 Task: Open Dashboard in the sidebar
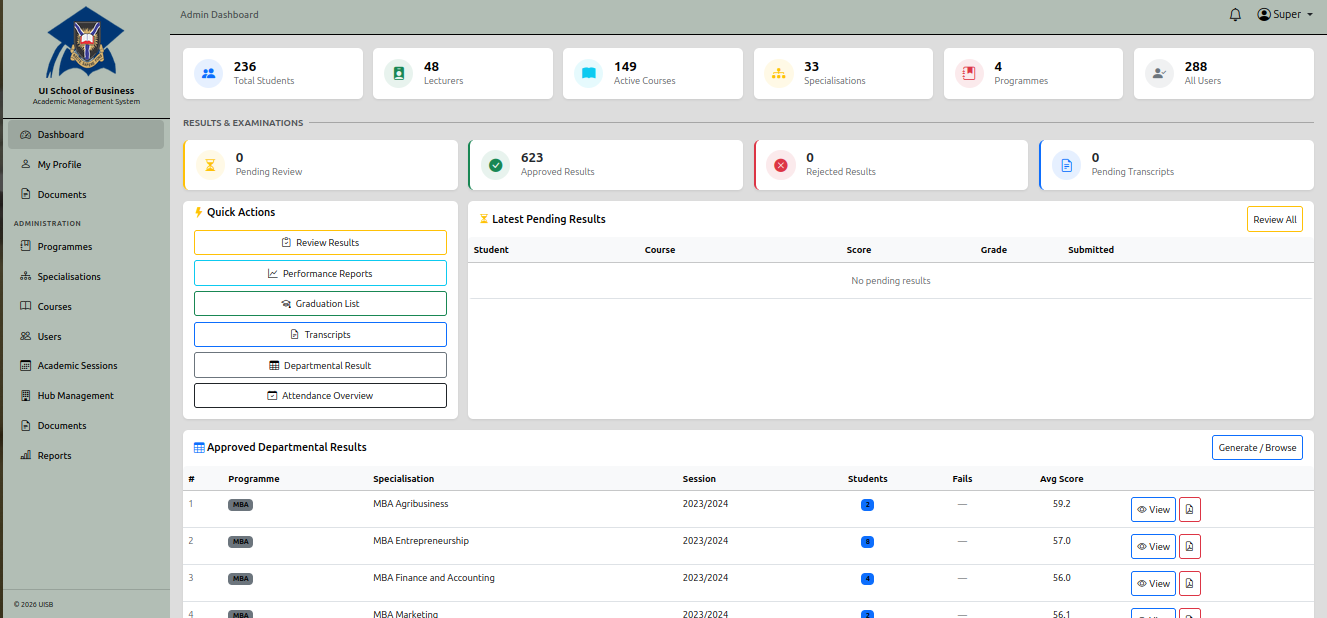[x=86, y=135]
